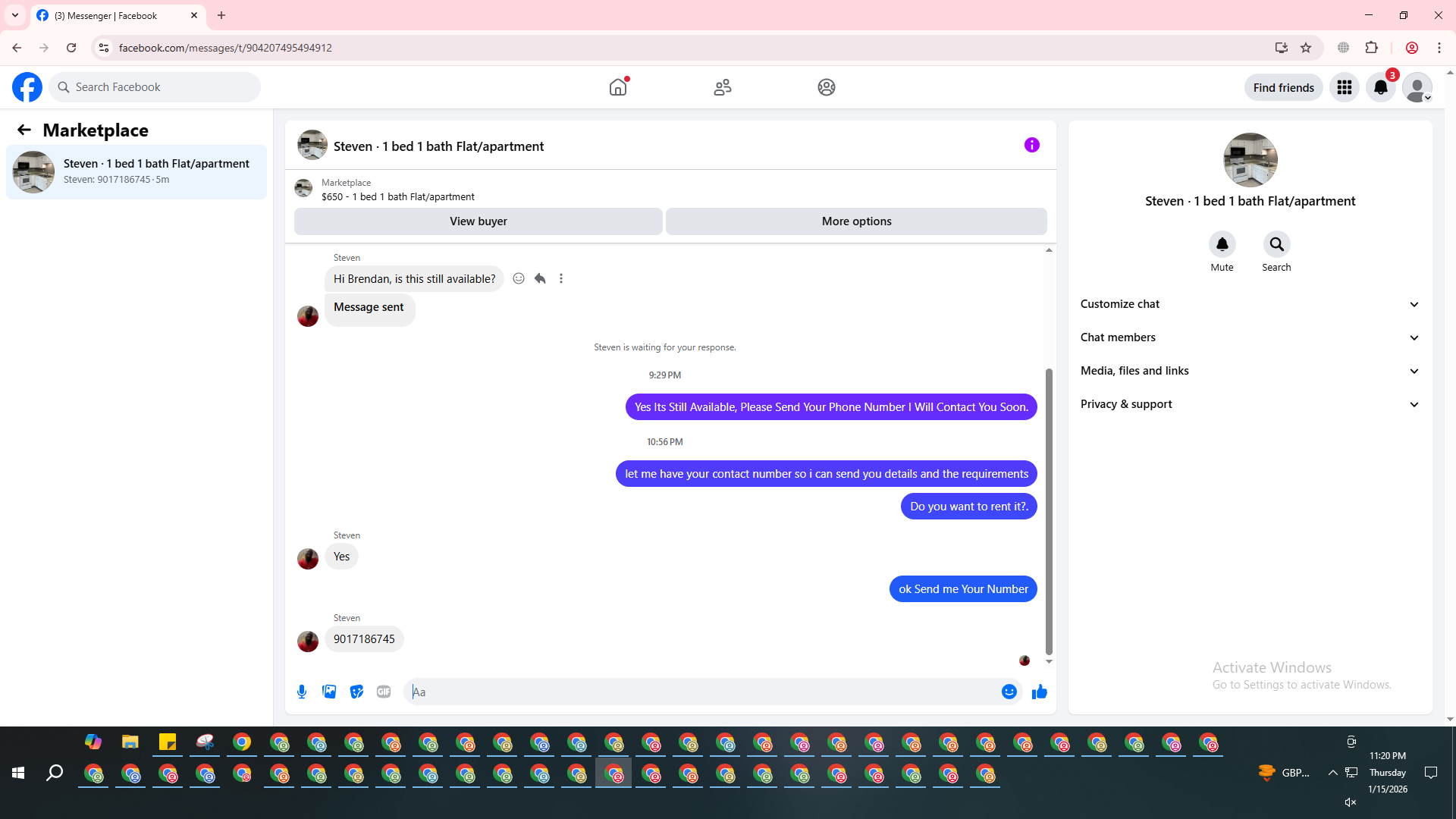Open the emoji picker in message box
This screenshot has height=819, width=1456.
(1009, 692)
